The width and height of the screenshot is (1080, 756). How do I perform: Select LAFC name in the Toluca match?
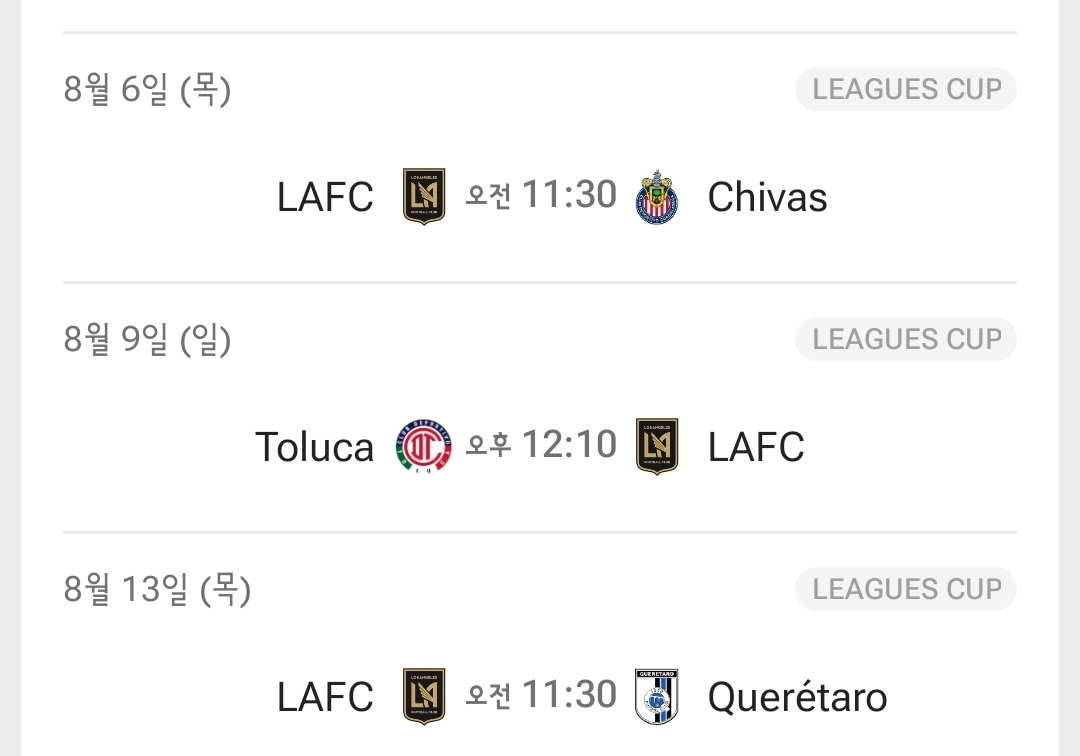756,446
